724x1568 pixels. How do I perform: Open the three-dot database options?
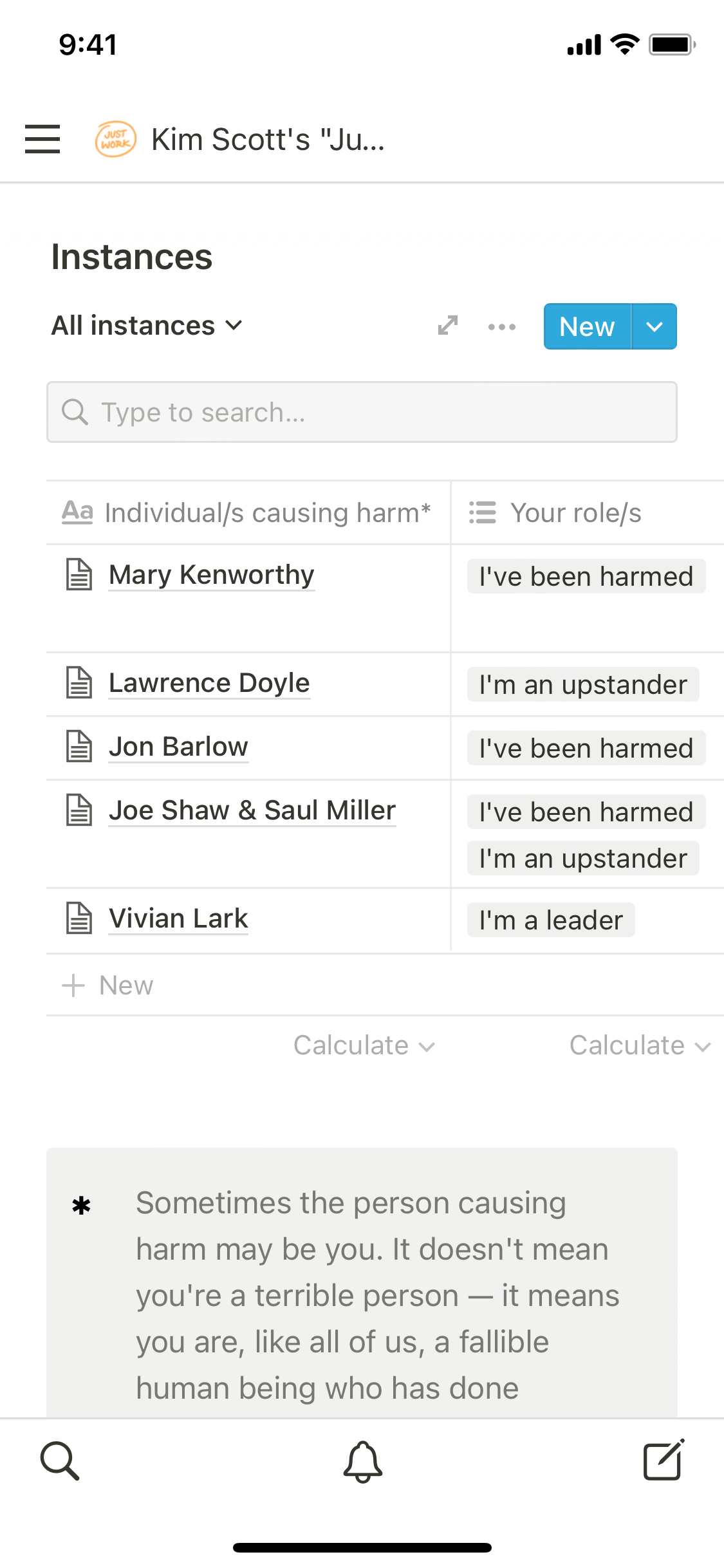point(501,327)
